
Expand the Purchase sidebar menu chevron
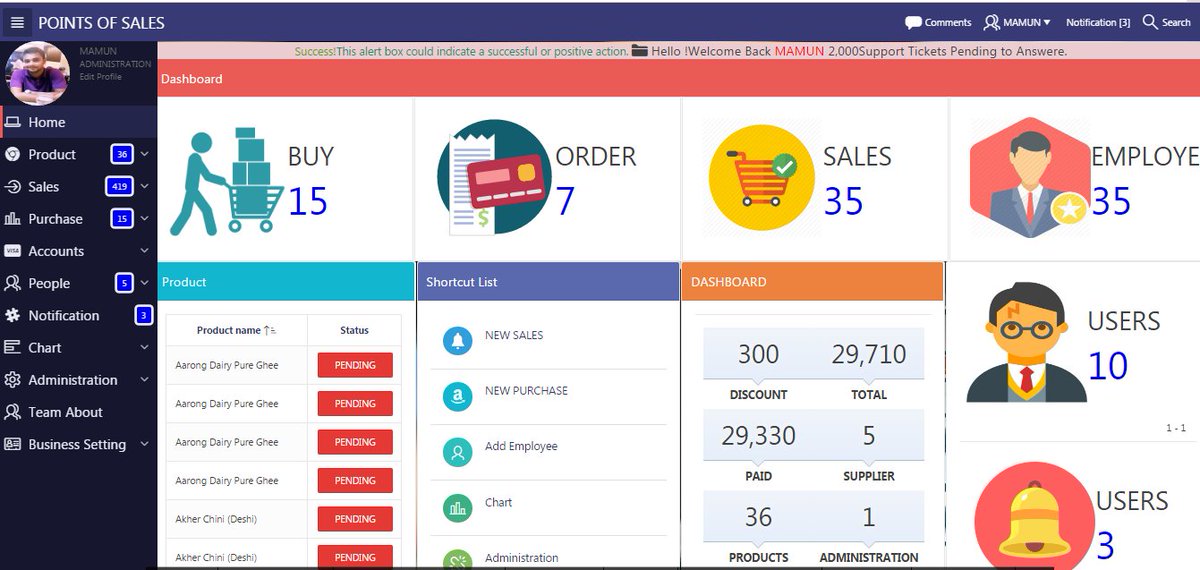(145, 218)
